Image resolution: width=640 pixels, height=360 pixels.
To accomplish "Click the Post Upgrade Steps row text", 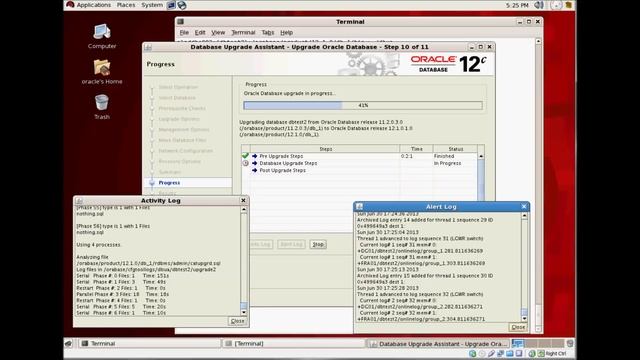I will 282,170.
